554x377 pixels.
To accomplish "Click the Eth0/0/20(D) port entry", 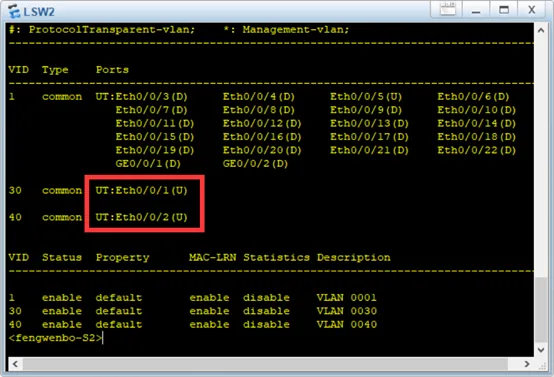I will click(262, 150).
